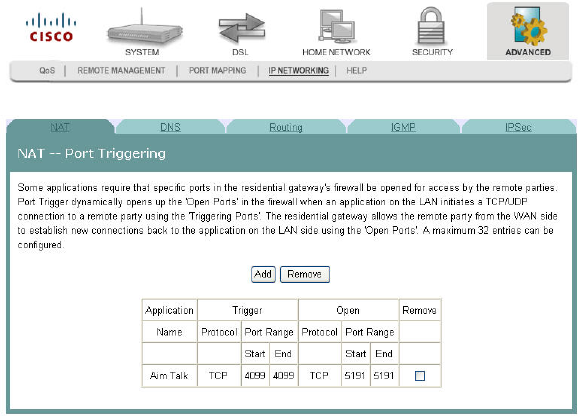584x418 pixels.
Task: Switch to the DNS tab
Action: coord(170,127)
